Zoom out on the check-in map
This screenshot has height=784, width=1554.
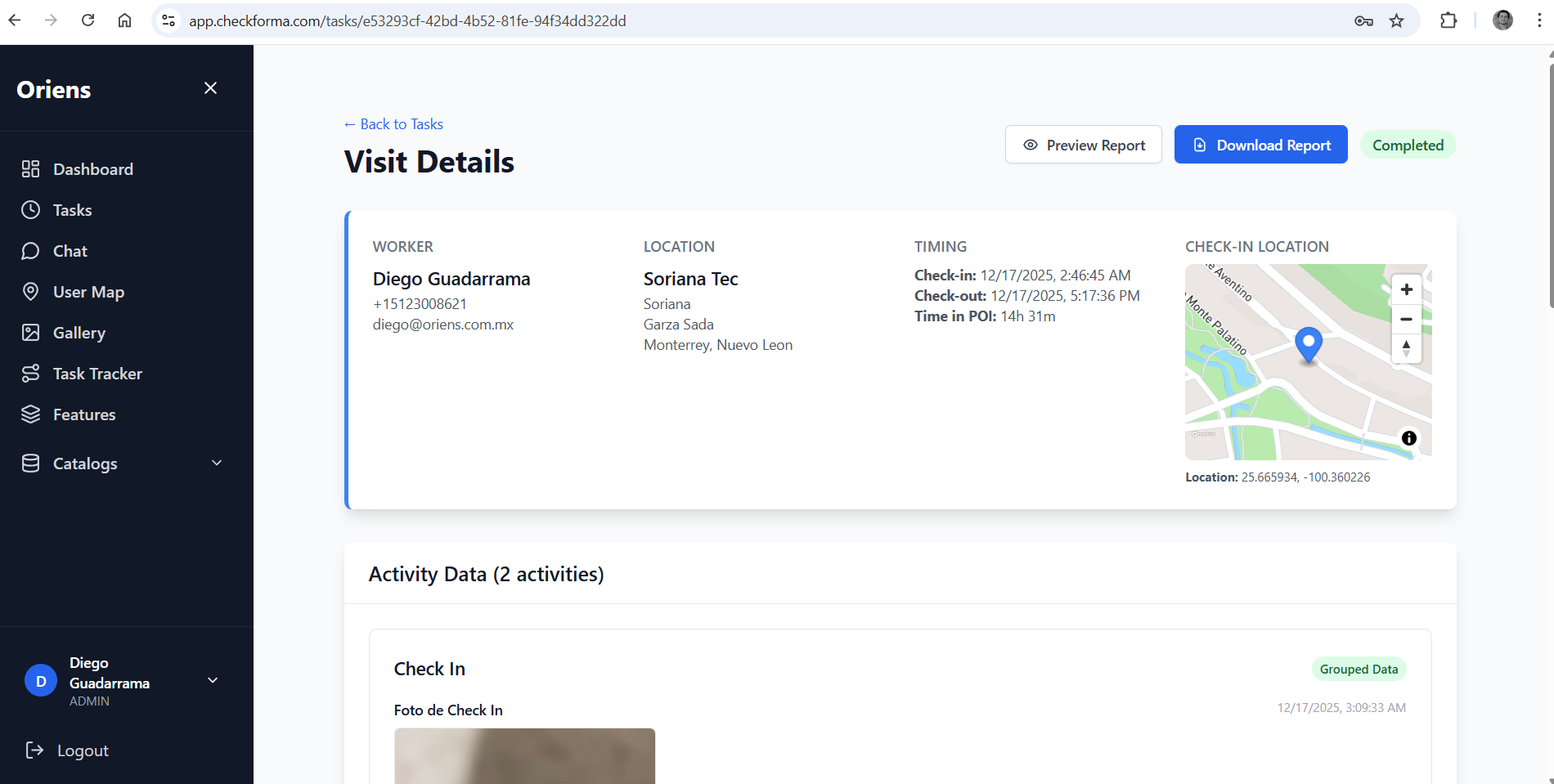[1406, 319]
